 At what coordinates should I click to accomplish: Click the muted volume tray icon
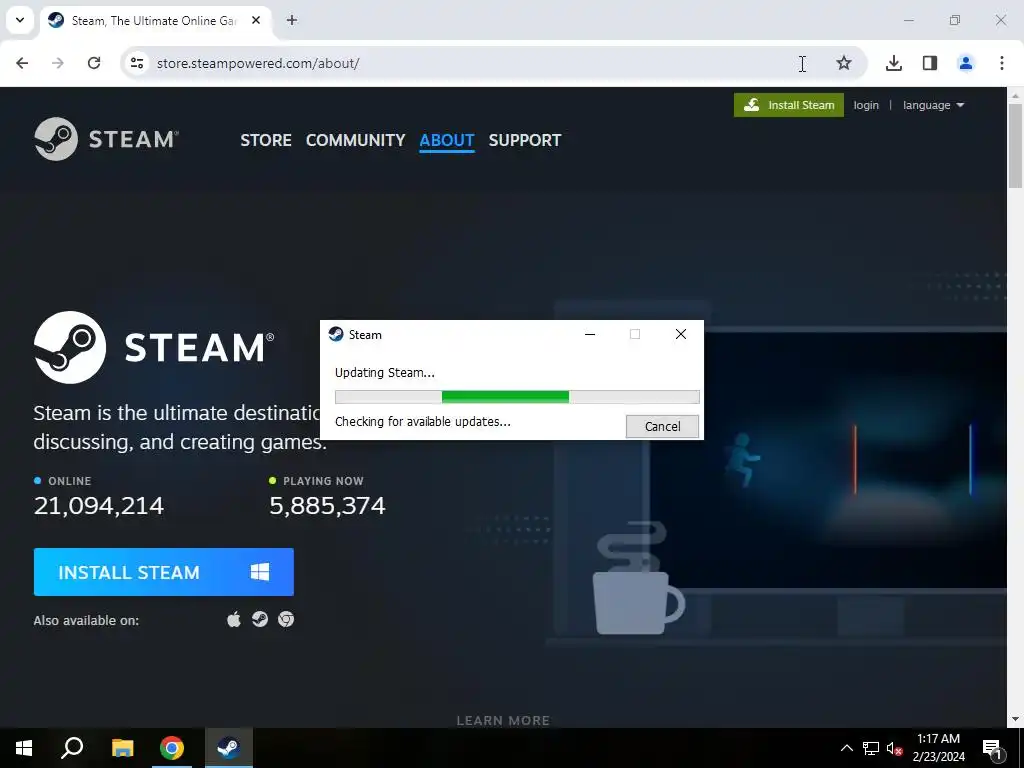(x=895, y=748)
